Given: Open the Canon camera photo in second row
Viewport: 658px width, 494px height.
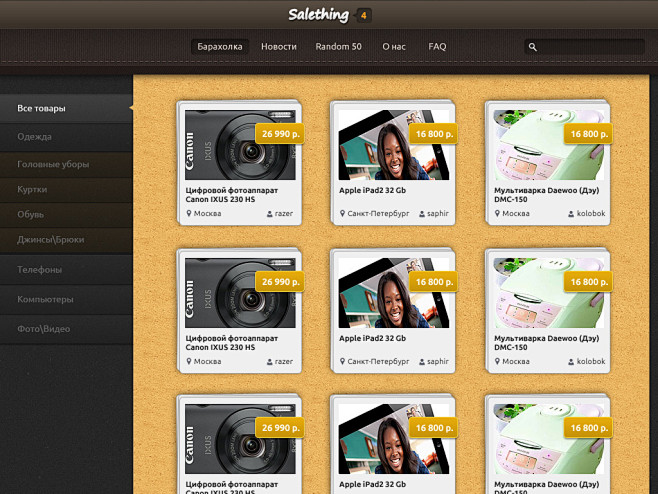Looking at the screenshot, I should pyautogui.click(x=240, y=293).
